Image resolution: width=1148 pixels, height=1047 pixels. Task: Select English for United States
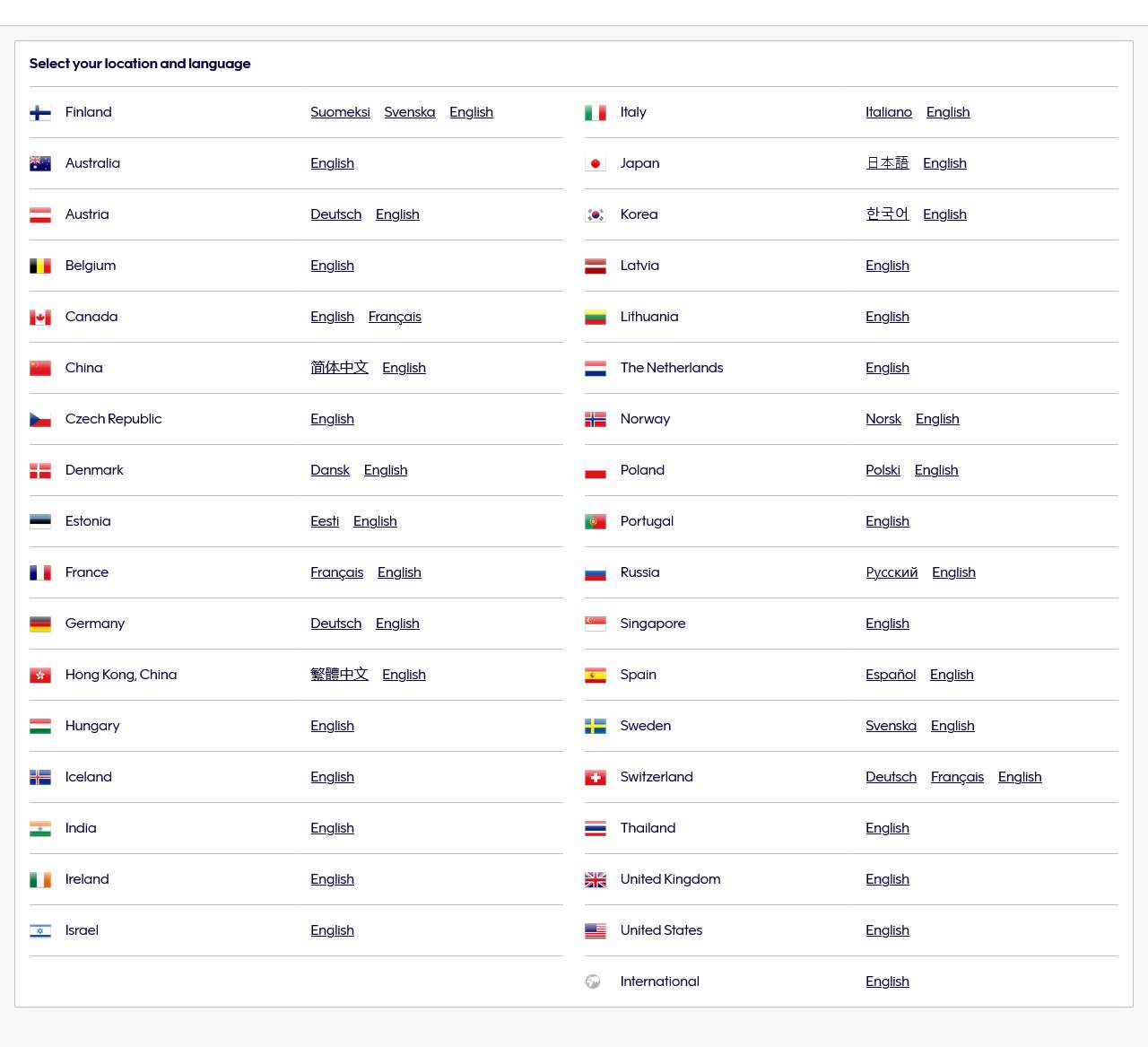tap(887, 930)
